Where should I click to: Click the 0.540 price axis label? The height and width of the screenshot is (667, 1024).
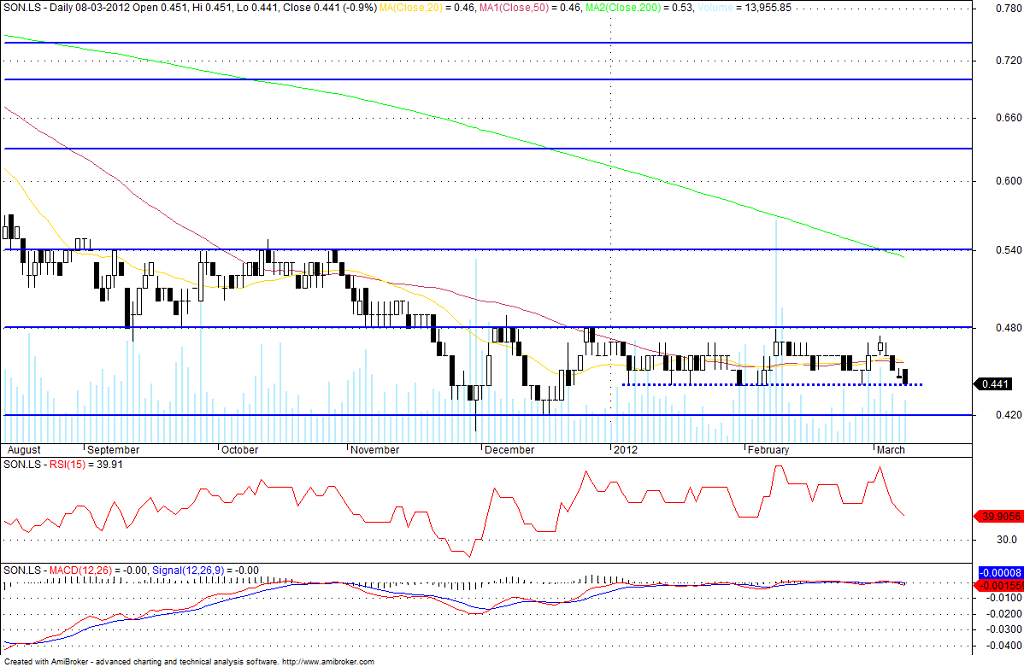pyautogui.click(x=1009, y=250)
